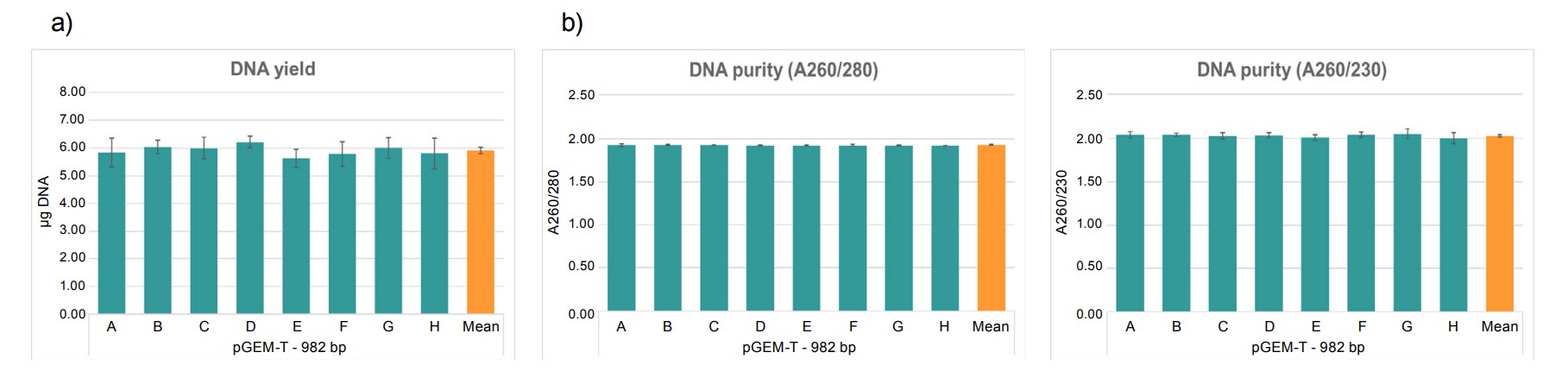This screenshot has width=1568, height=384.
Task: Click the orange Mean bar in A260/280 chart
Action: pos(991,228)
